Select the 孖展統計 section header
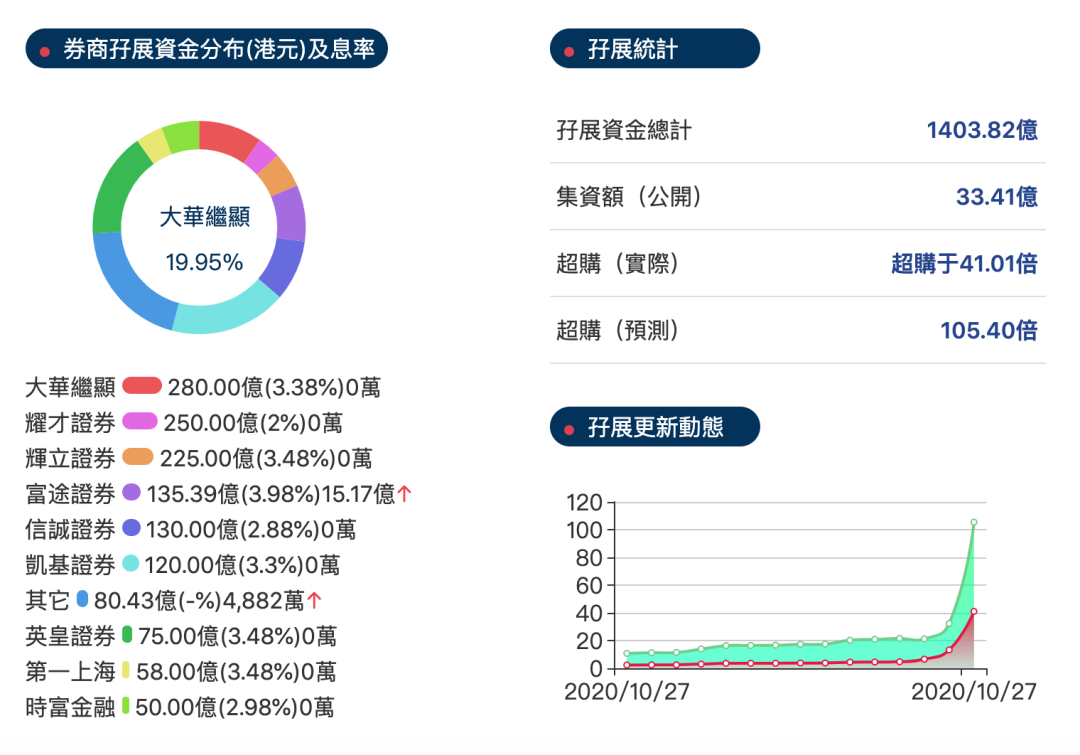 (x=654, y=49)
